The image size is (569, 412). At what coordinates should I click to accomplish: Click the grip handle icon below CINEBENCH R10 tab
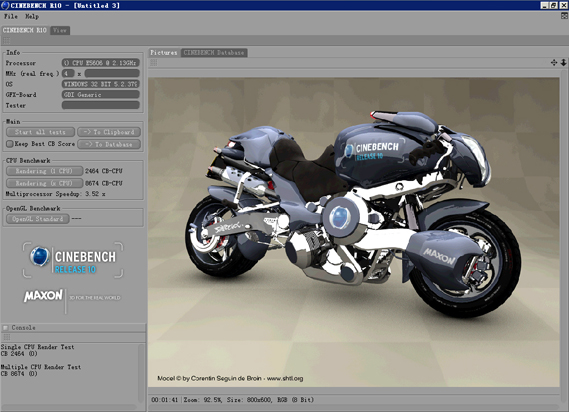[x=7, y=40]
